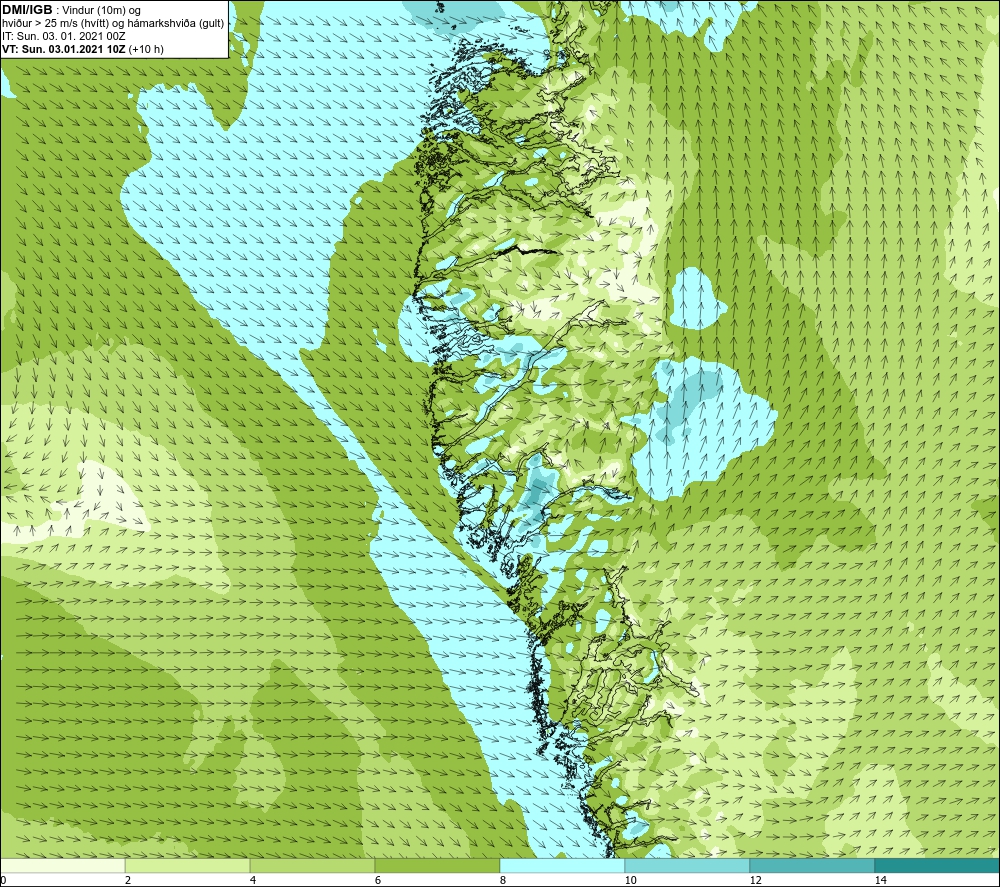This screenshot has height=887, width=1000.
Task: Click the 'IT: Sun. 03. 01. 2021 00Z' line
Action: point(64,36)
